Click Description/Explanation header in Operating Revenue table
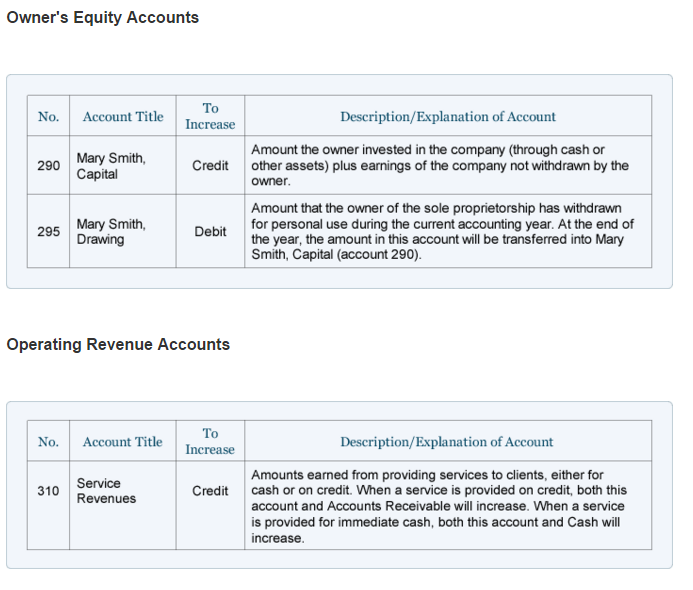693x590 pixels. click(447, 441)
